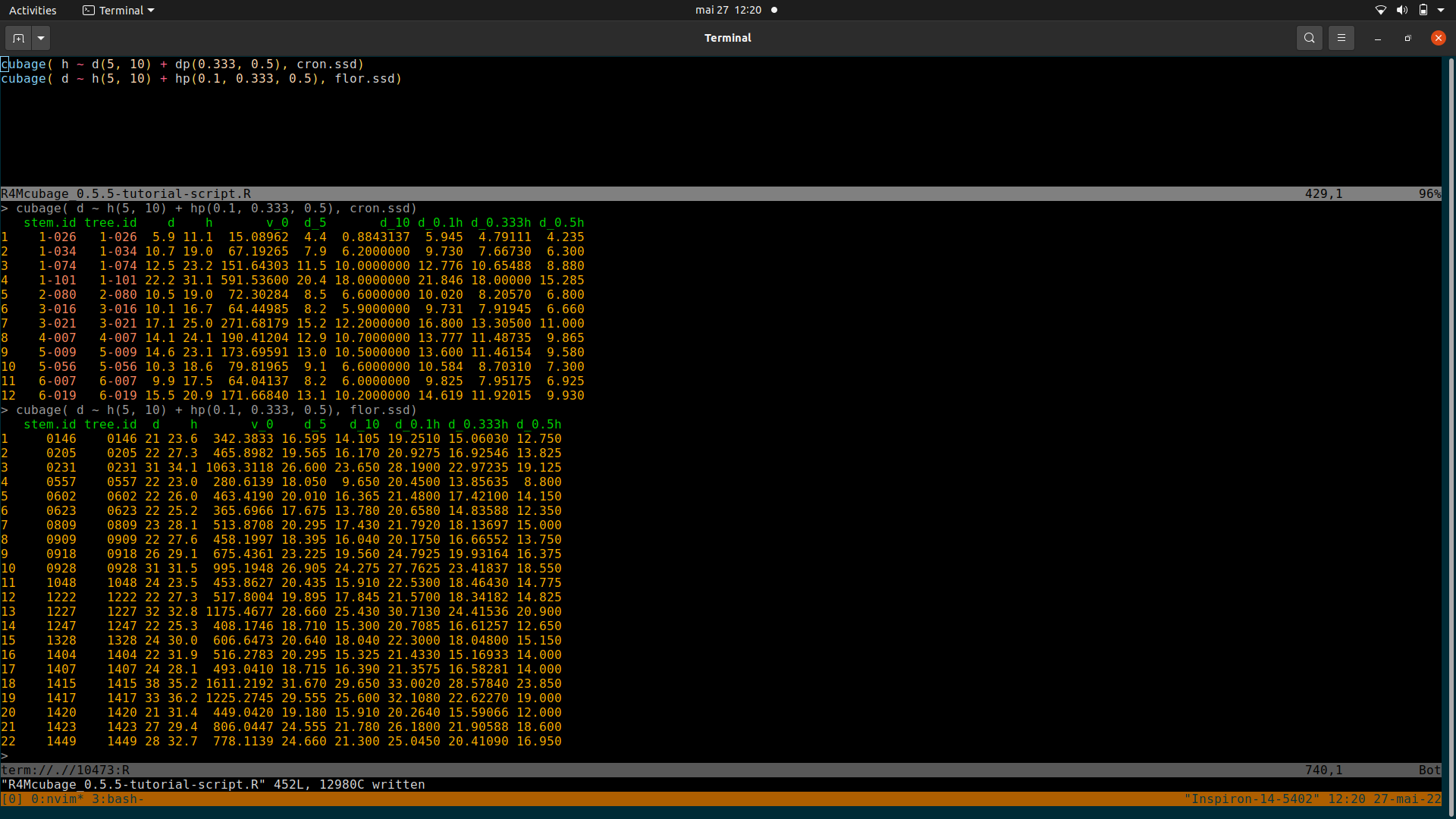Close the Terminal window

(1438, 38)
